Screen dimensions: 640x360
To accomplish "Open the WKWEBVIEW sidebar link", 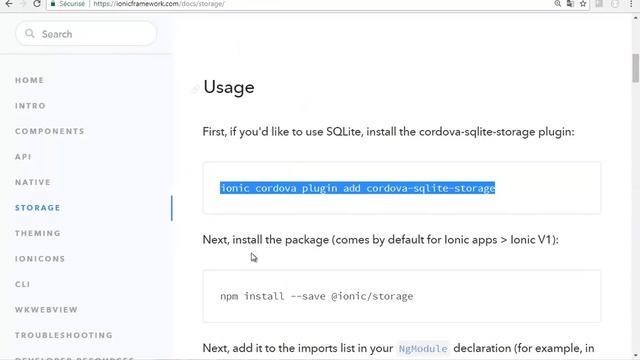I will click(46, 310).
